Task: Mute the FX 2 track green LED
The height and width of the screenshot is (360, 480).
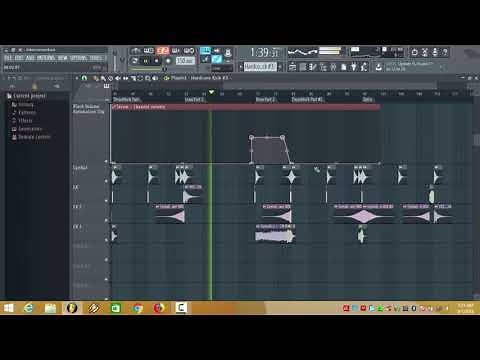Action: click(x=106, y=220)
